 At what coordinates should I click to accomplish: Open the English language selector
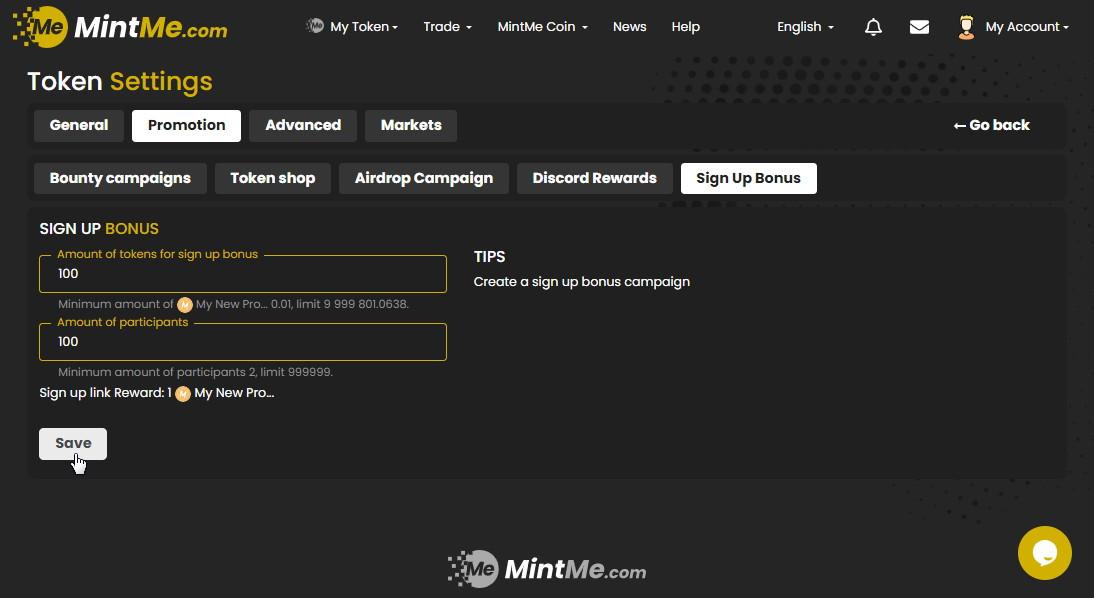805,27
